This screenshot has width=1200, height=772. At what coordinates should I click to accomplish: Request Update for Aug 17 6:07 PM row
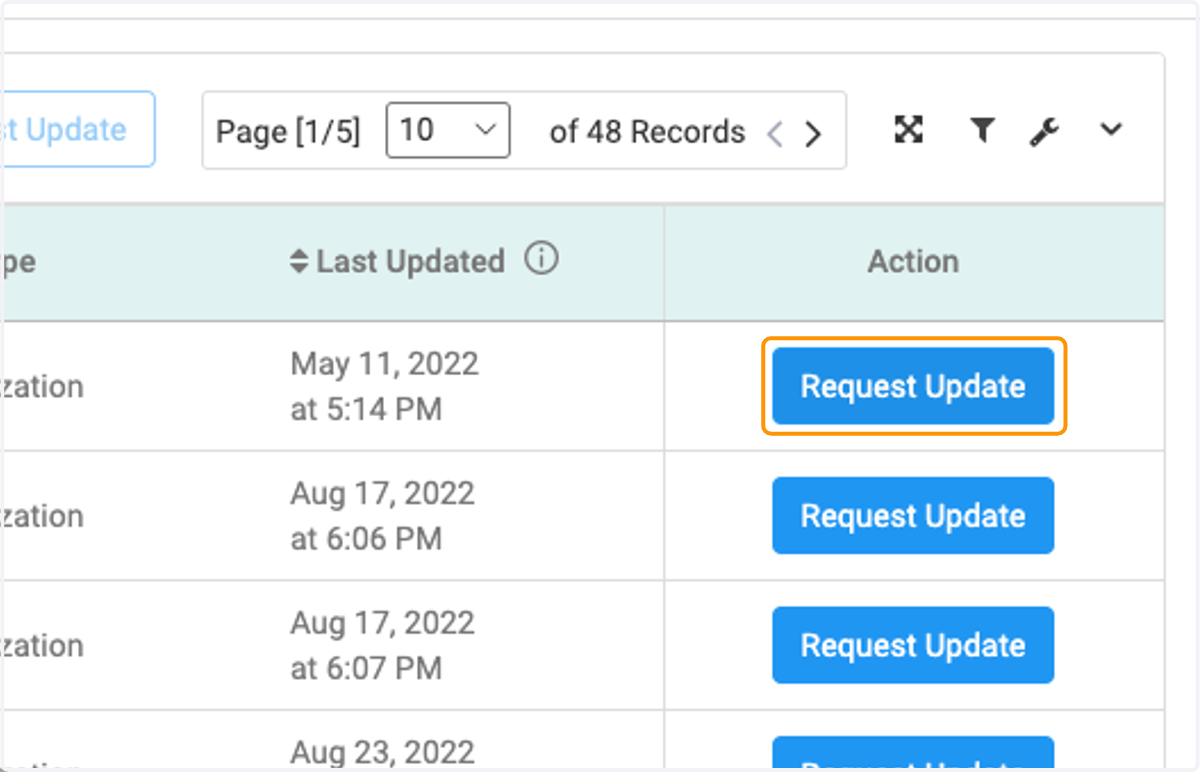(913, 645)
